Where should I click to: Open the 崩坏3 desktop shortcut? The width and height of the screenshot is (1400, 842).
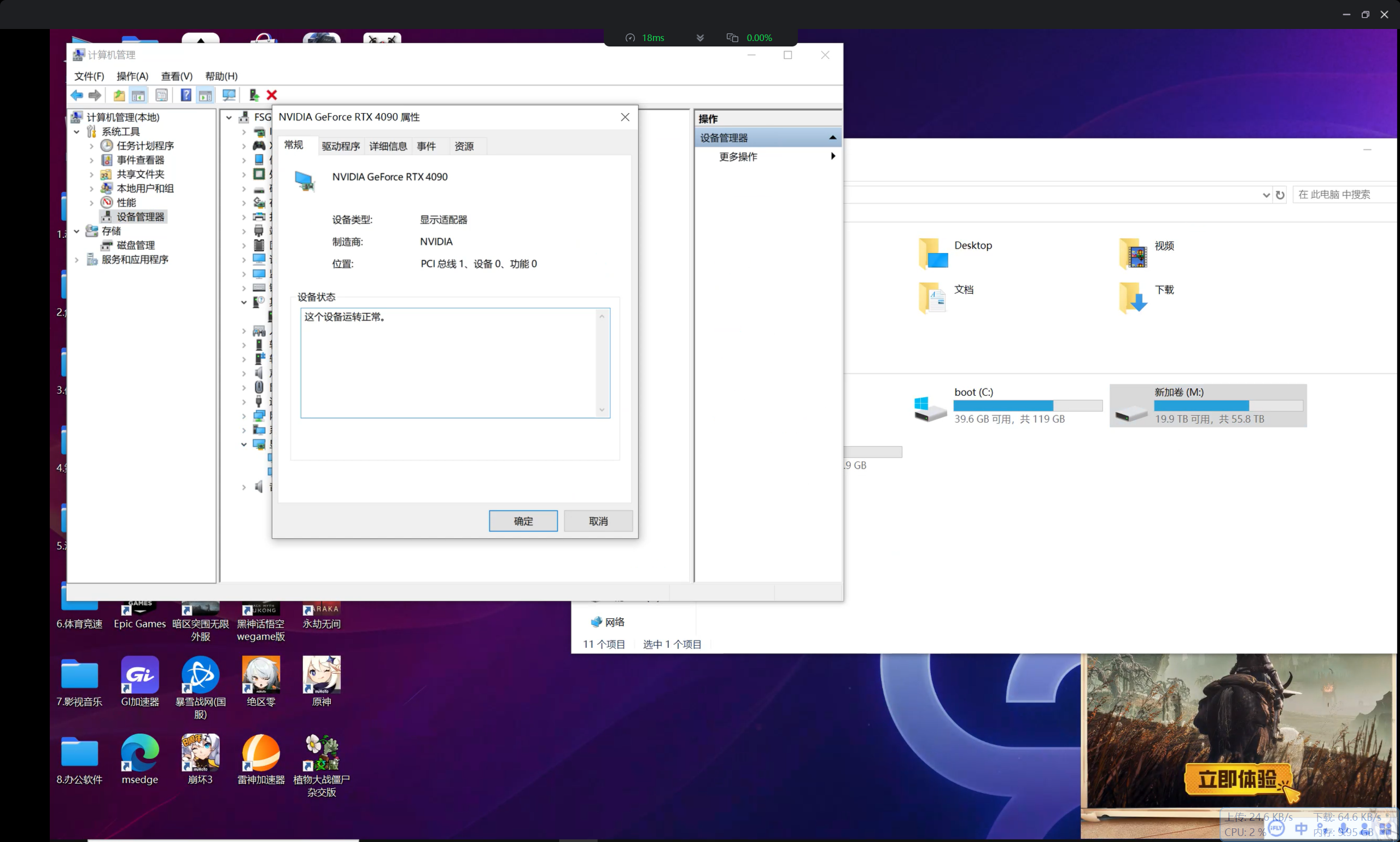click(x=200, y=759)
